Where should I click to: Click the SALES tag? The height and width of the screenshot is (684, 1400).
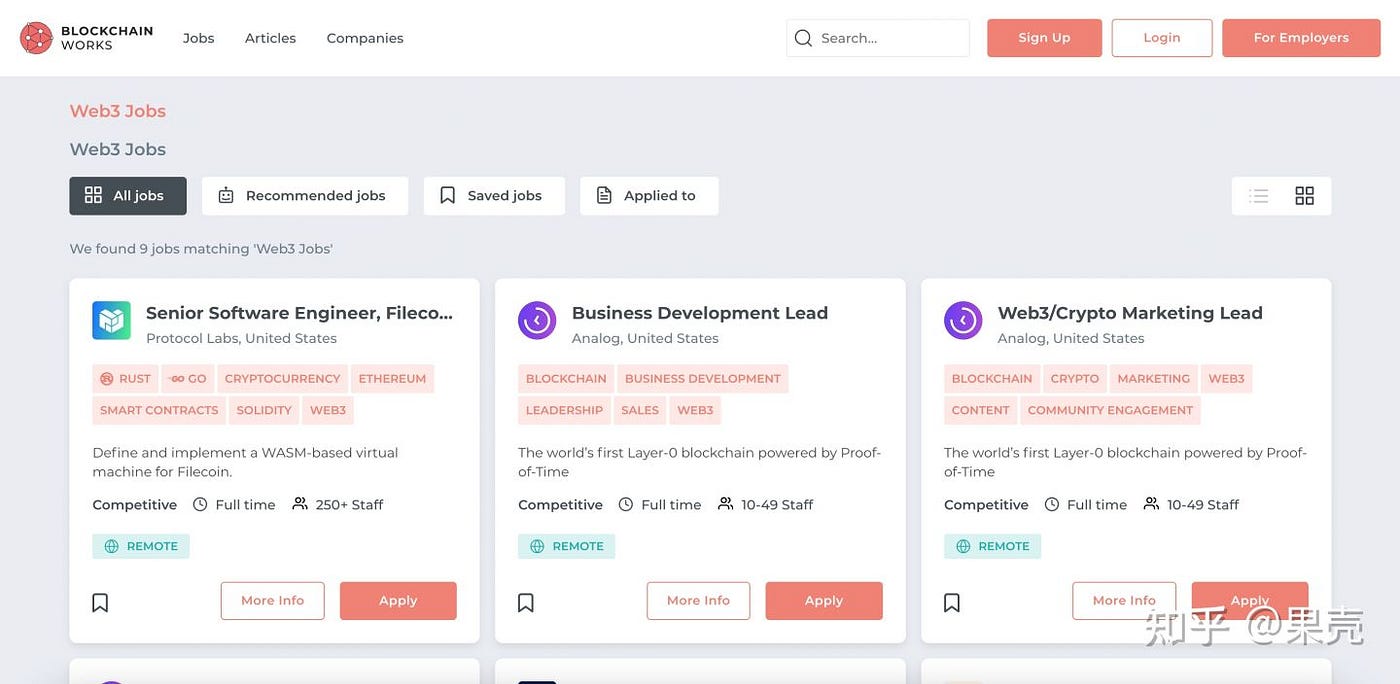pos(640,410)
